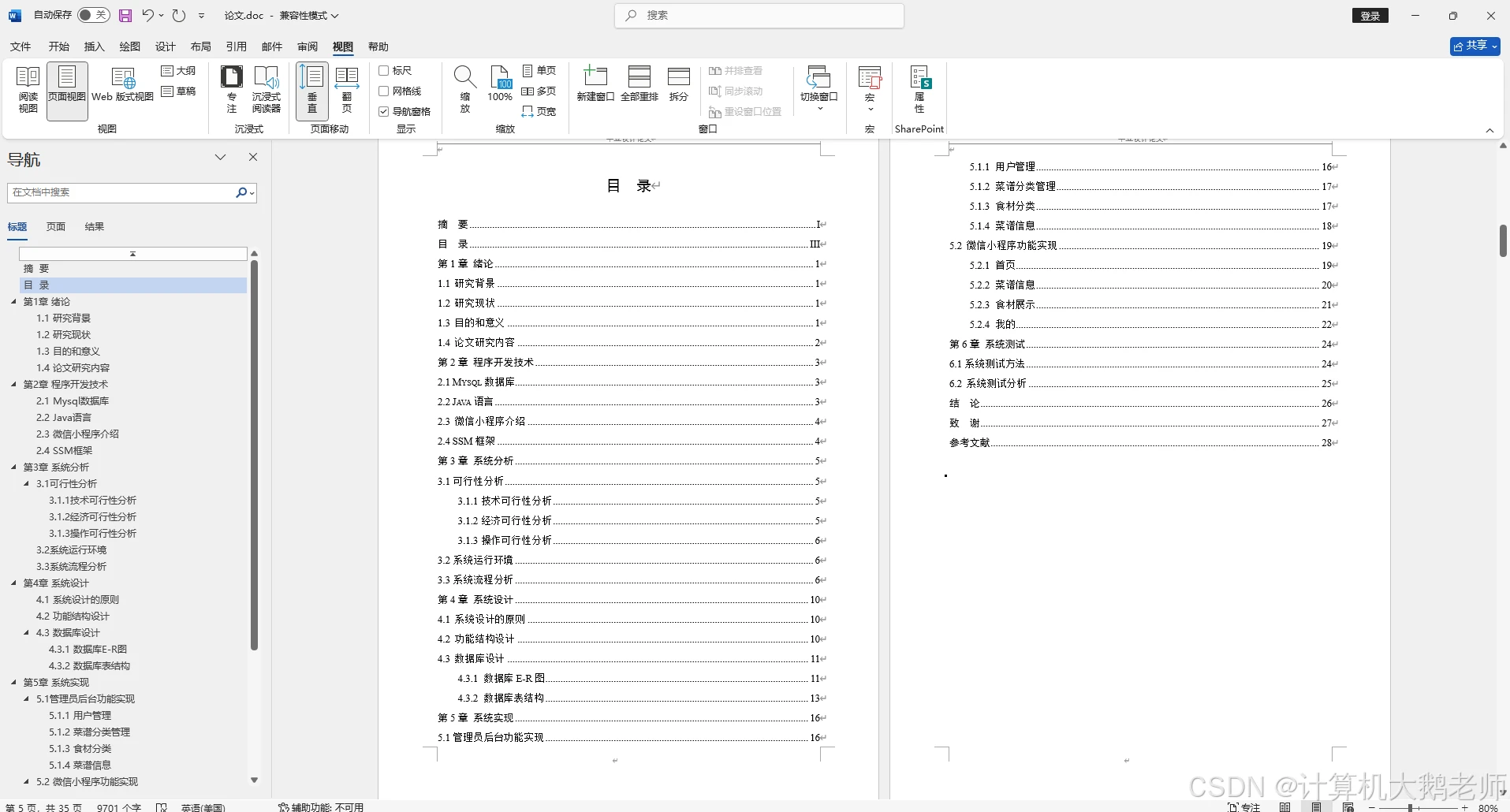This screenshot has height=812, width=1510.
Task: Open navigation pane options chevron
Action: [221, 157]
